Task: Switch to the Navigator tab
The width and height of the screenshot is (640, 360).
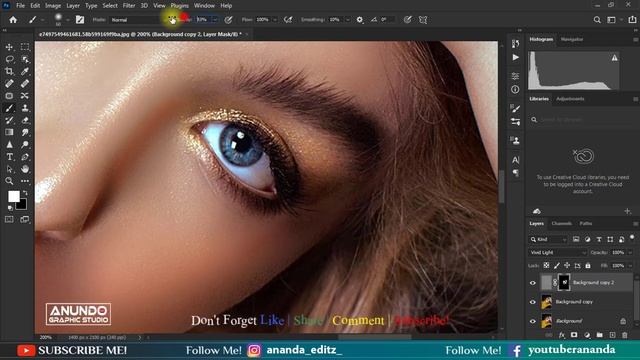Action: tap(571, 40)
